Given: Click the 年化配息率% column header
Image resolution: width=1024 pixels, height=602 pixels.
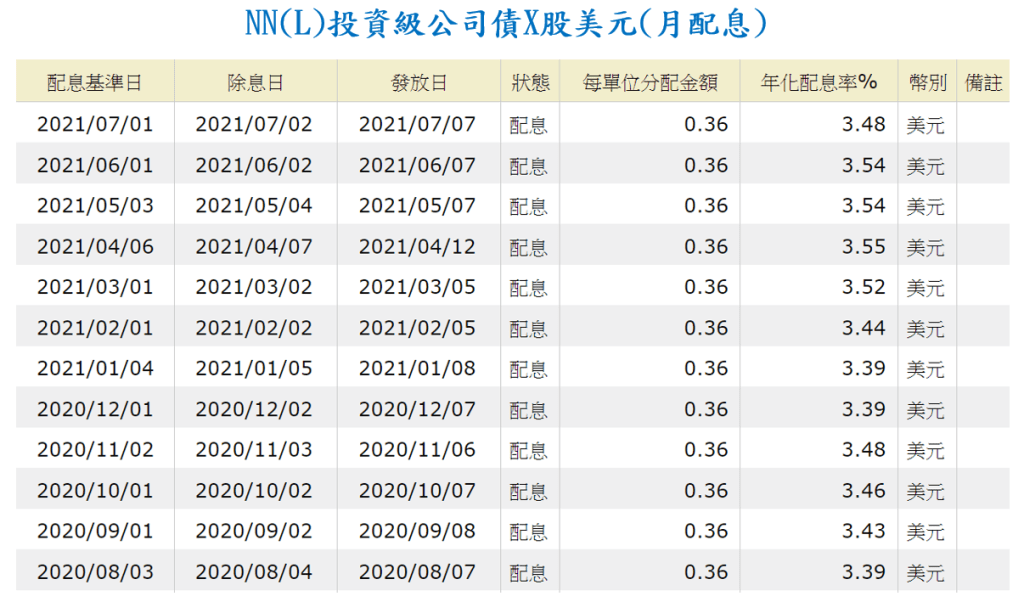Looking at the screenshot, I should tap(819, 83).
